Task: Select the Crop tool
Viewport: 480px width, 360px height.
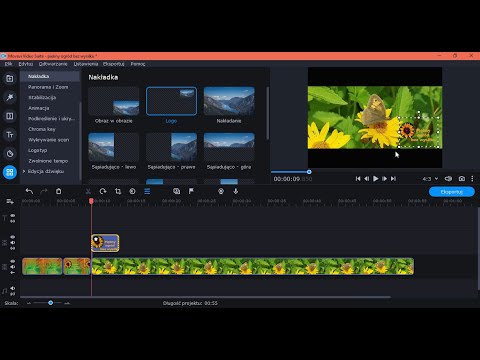Action: coord(118,191)
